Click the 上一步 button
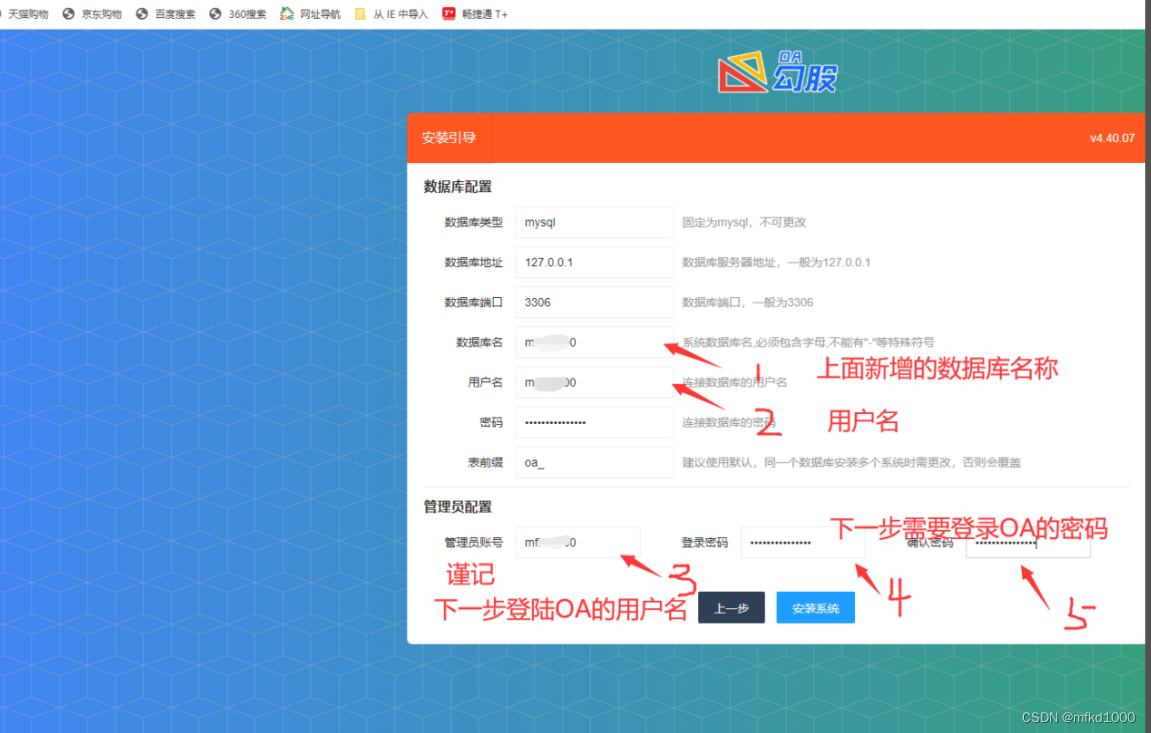Image resolution: width=1151 pixels, height=733 pixels. click(731, 607)
